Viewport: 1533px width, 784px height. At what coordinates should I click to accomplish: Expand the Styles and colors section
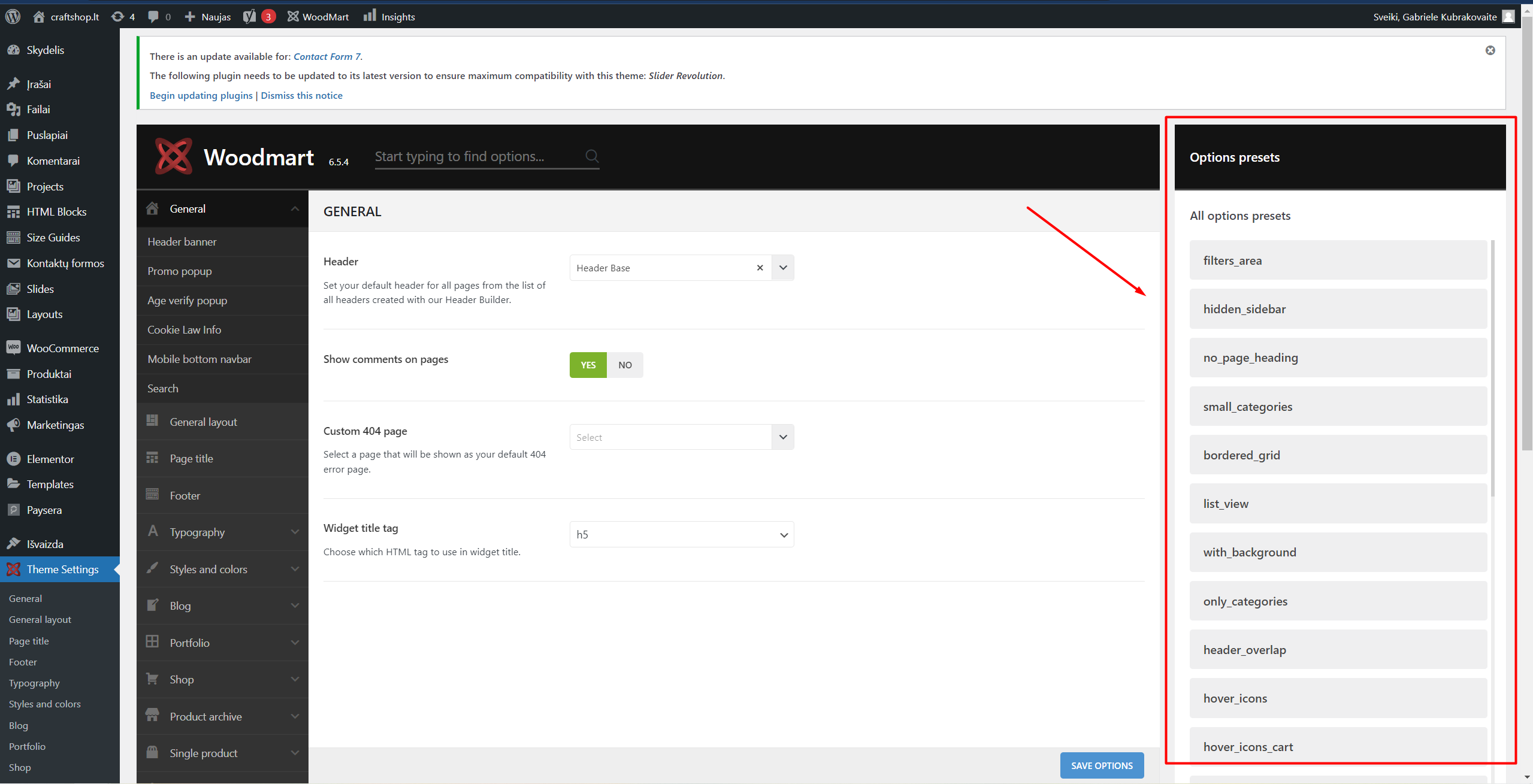click(295, 569)
